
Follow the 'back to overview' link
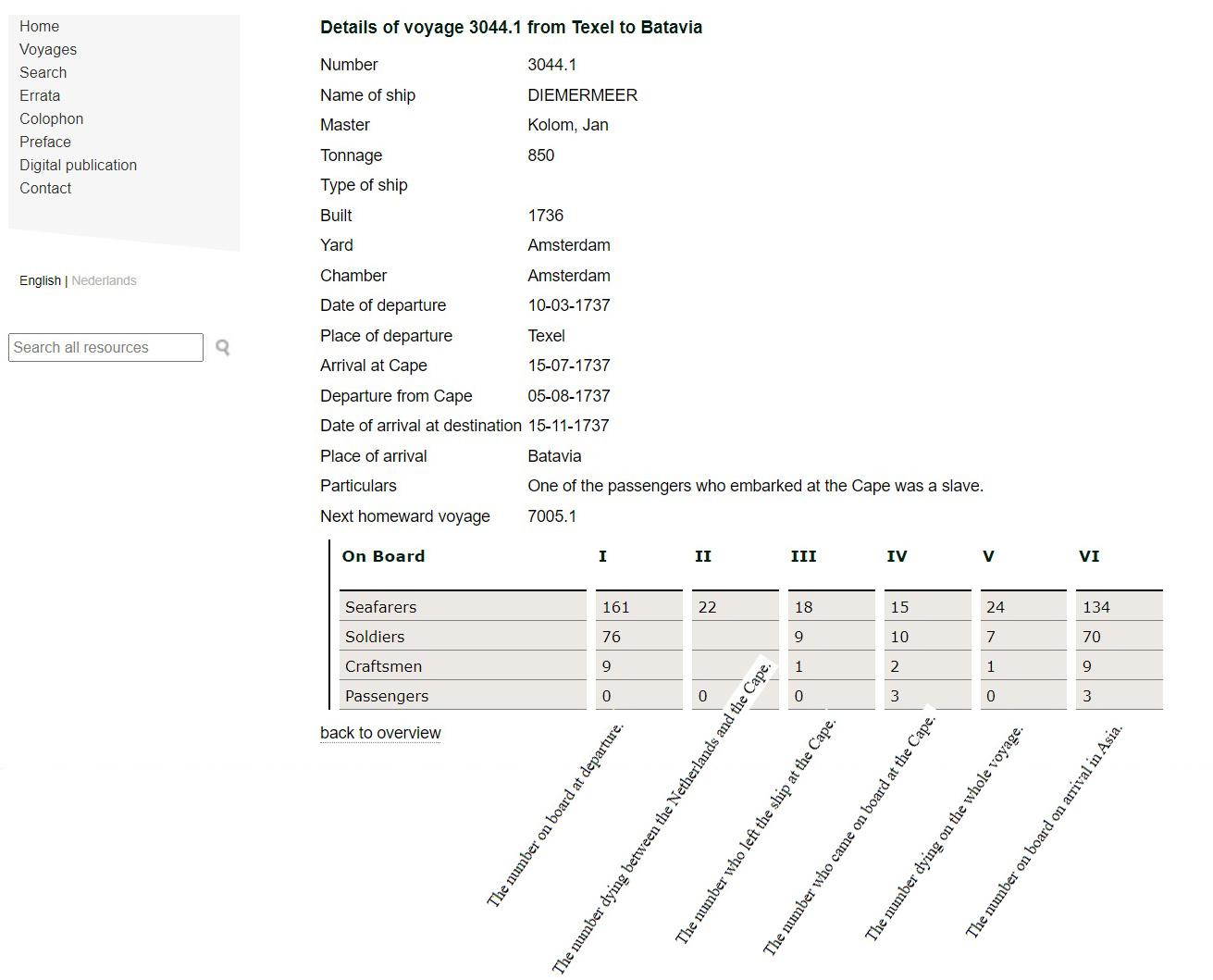[380, 733]
